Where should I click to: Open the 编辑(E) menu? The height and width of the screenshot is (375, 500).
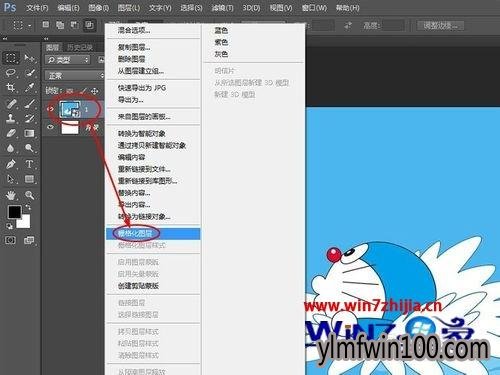68,8
